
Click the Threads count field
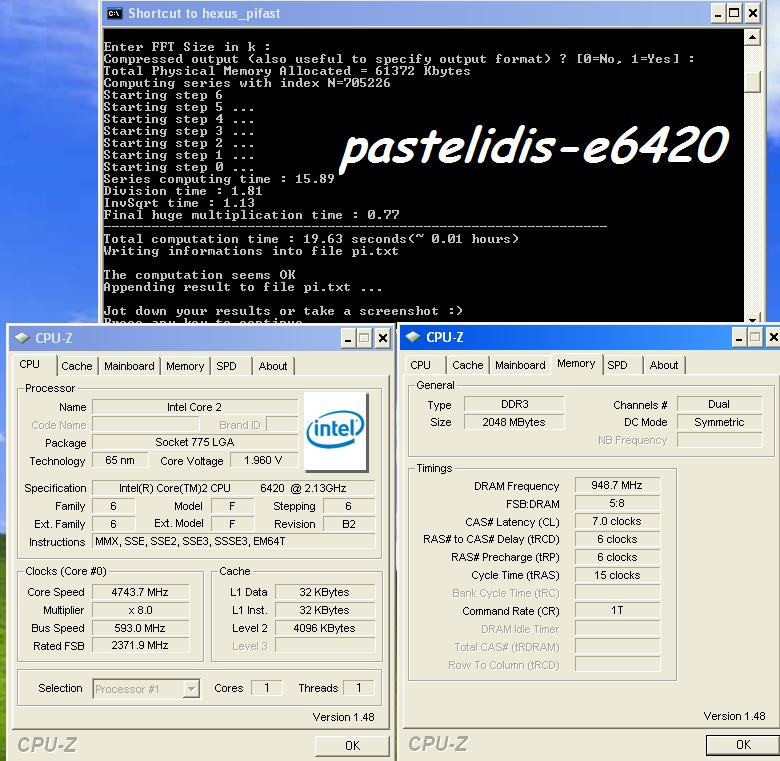point(359,688)
